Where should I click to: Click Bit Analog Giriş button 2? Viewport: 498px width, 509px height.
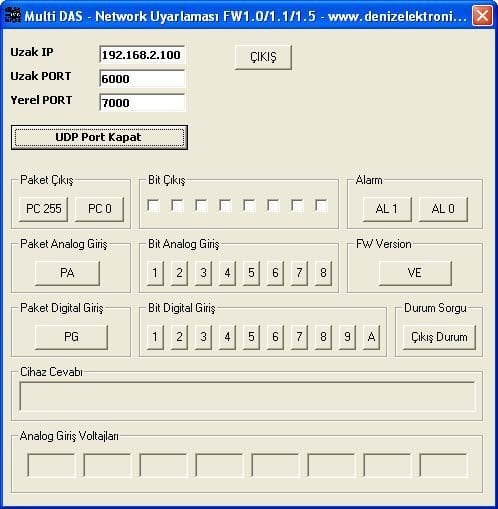click(x=179, y=273)
